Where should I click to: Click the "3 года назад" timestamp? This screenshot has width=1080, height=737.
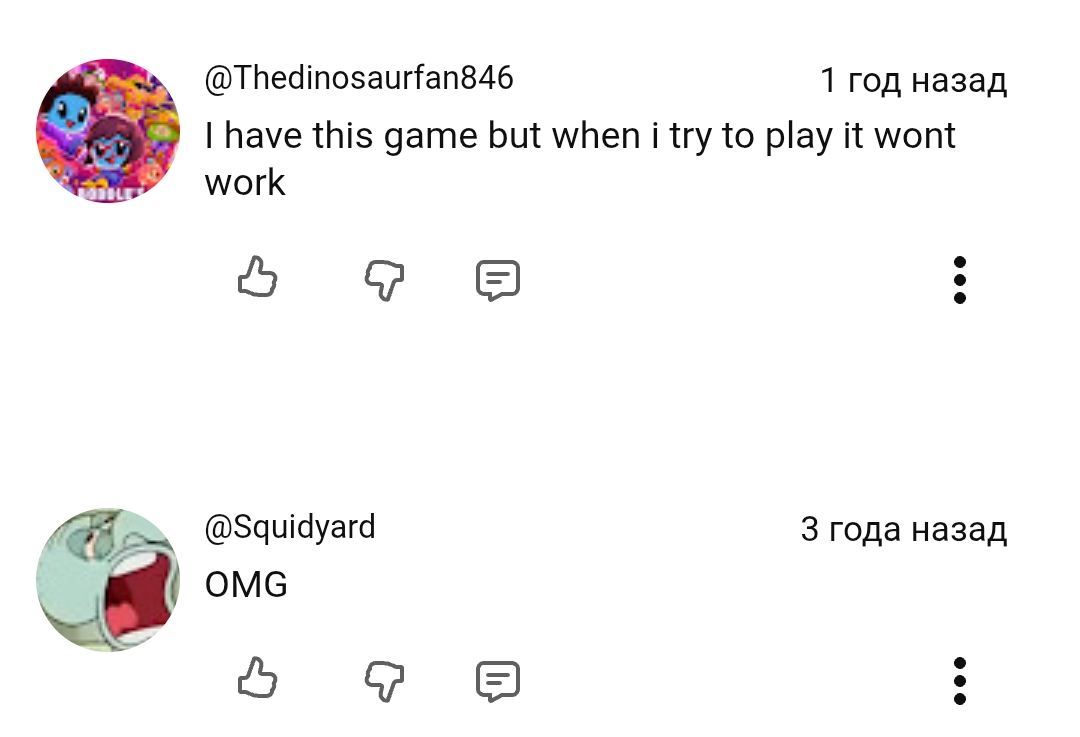point(903,529)
